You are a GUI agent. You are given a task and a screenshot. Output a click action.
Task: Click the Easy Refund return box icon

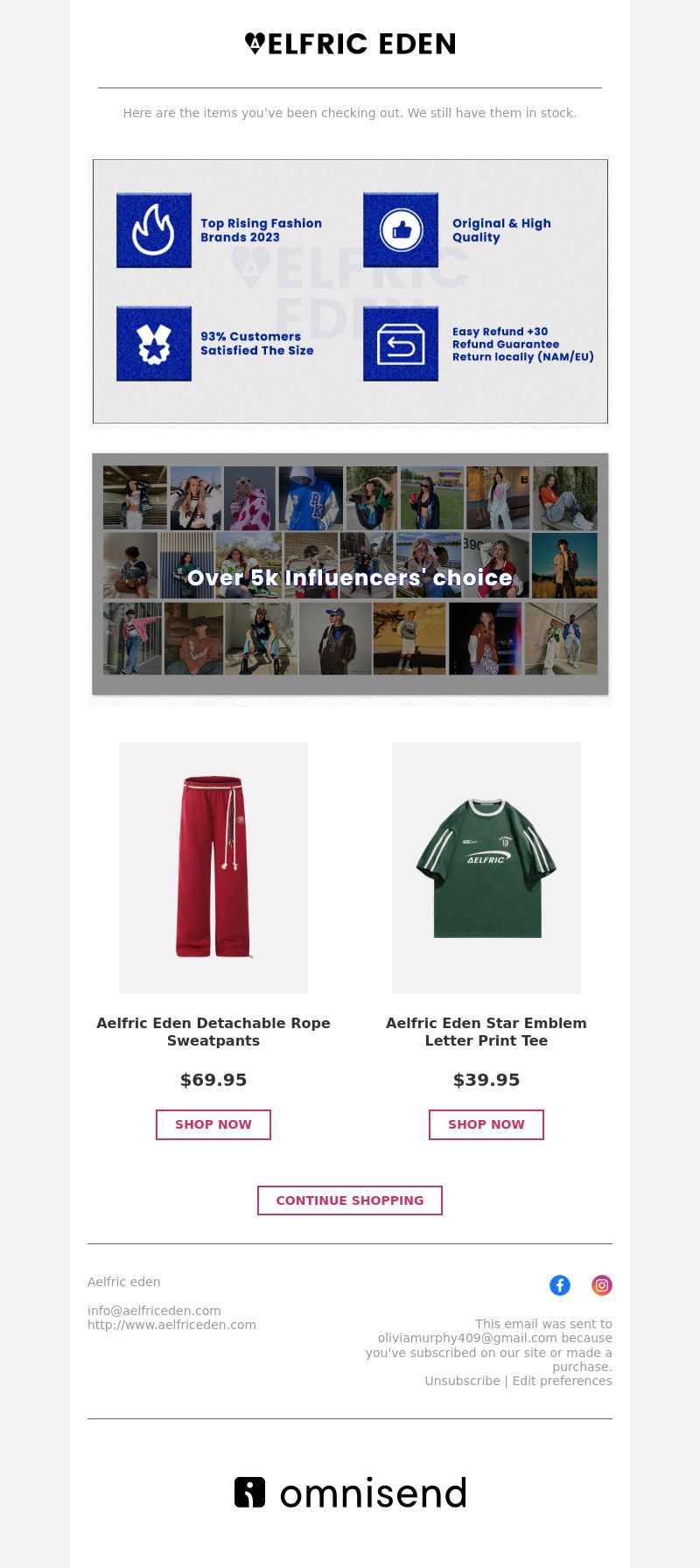[x=401, y=343]
